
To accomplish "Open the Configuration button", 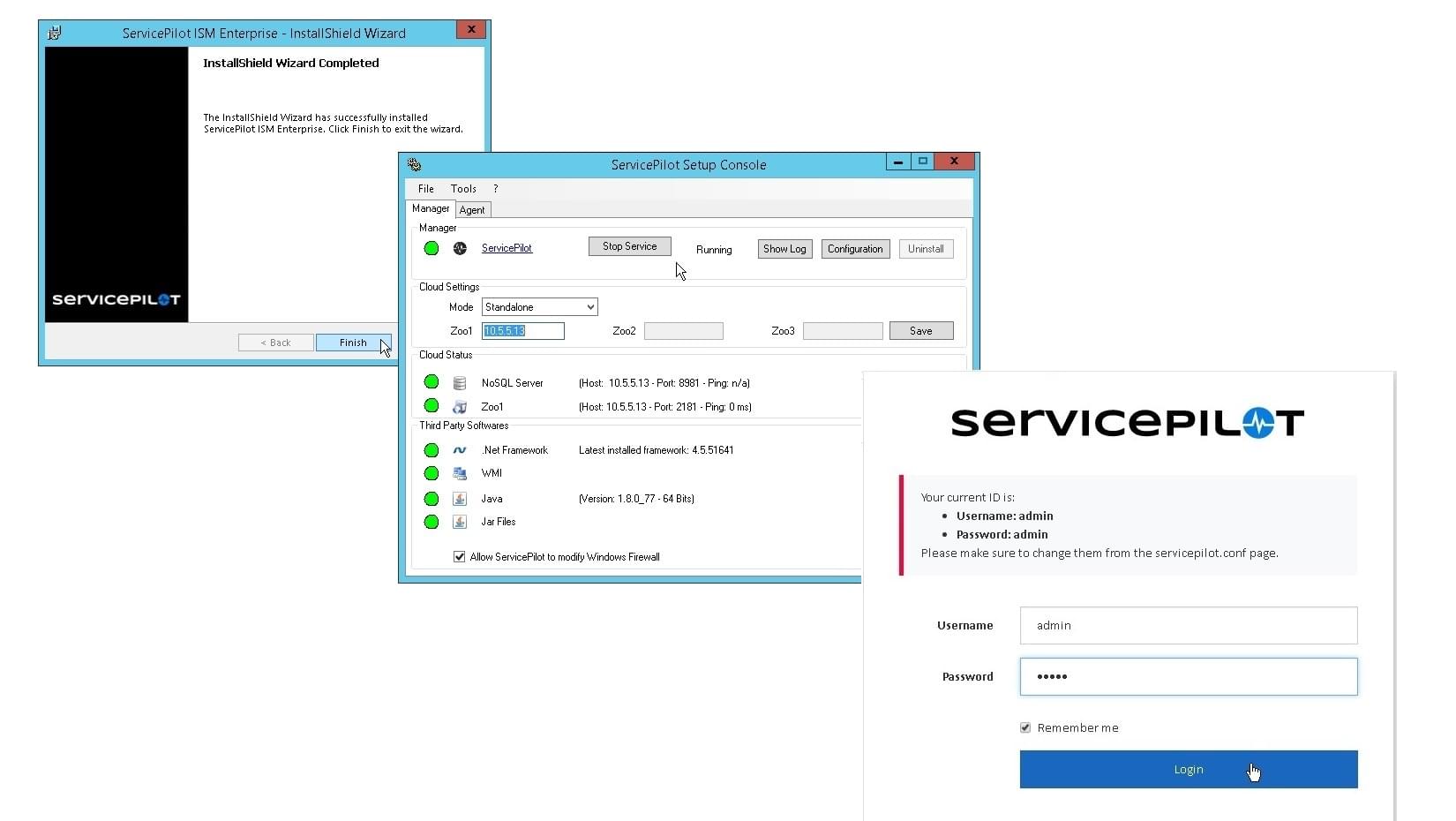I will point(855,249).
